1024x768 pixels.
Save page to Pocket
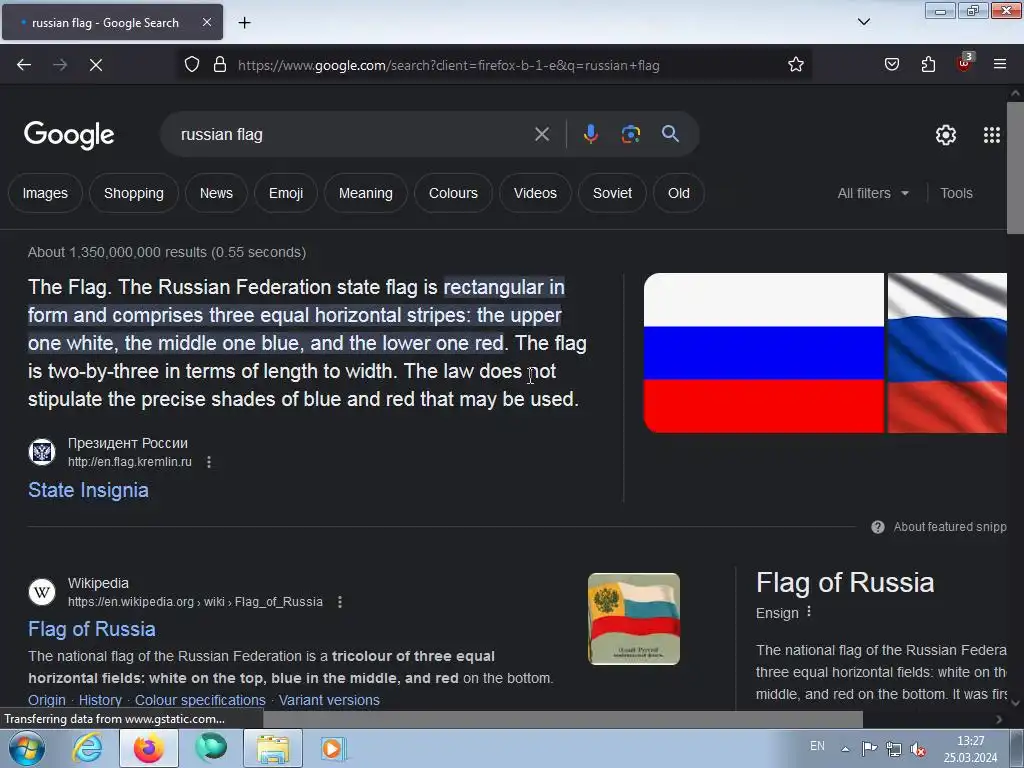(891, 65)
